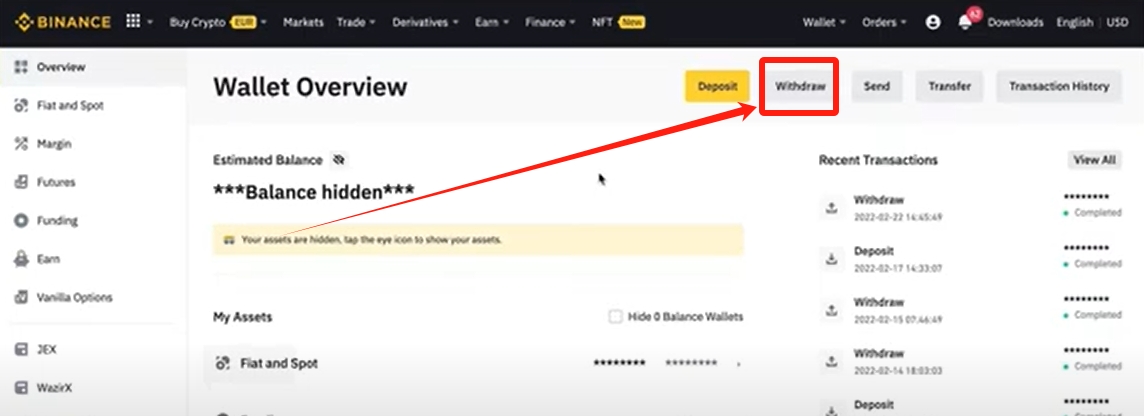
Task: Click the icon in the hidden assets notice
Action: 229,239
